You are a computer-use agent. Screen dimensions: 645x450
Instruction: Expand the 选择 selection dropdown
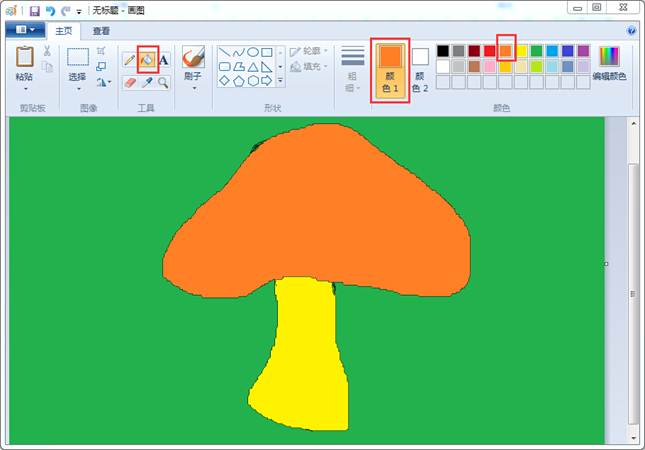(x=77, y=88)
